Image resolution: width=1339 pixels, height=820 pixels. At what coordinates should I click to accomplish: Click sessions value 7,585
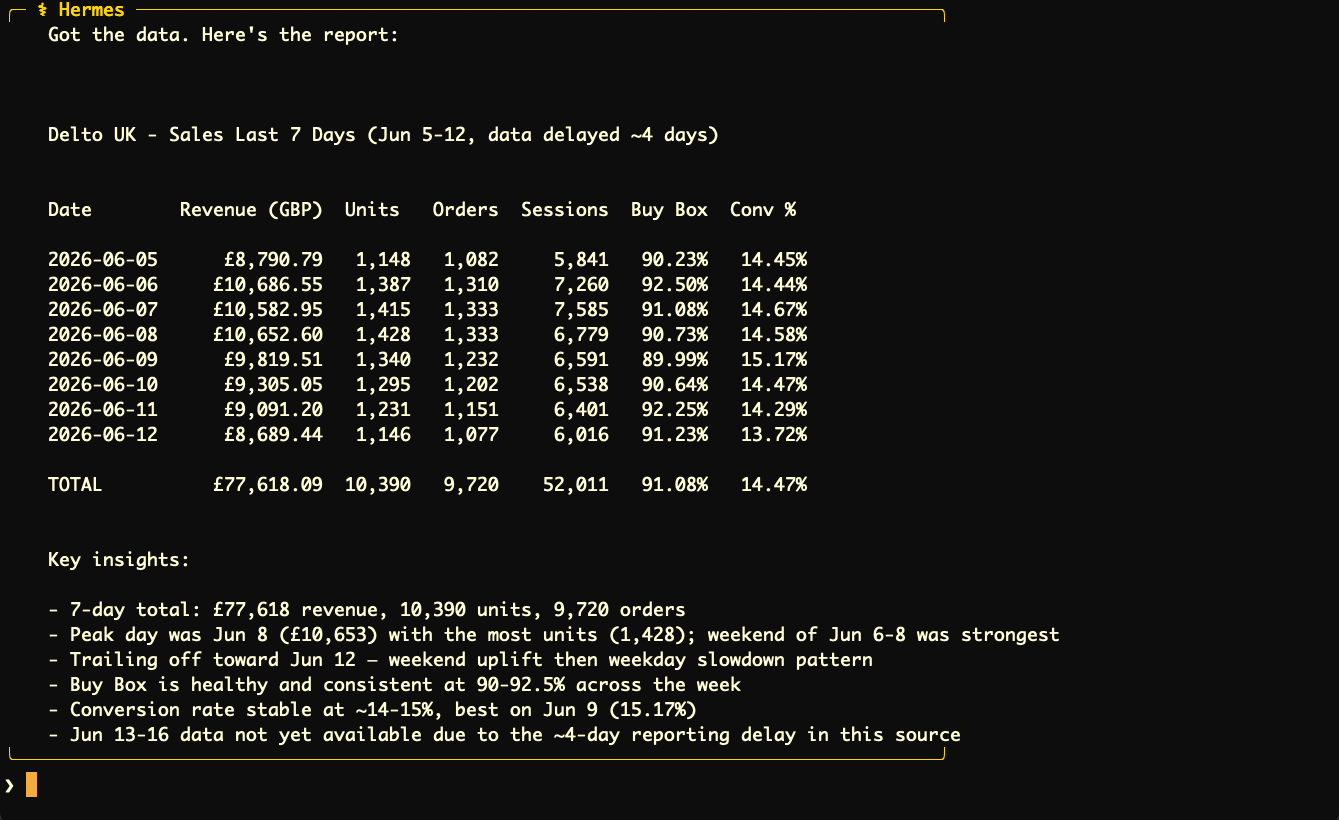pyautogui.click(x=581, y=310)
